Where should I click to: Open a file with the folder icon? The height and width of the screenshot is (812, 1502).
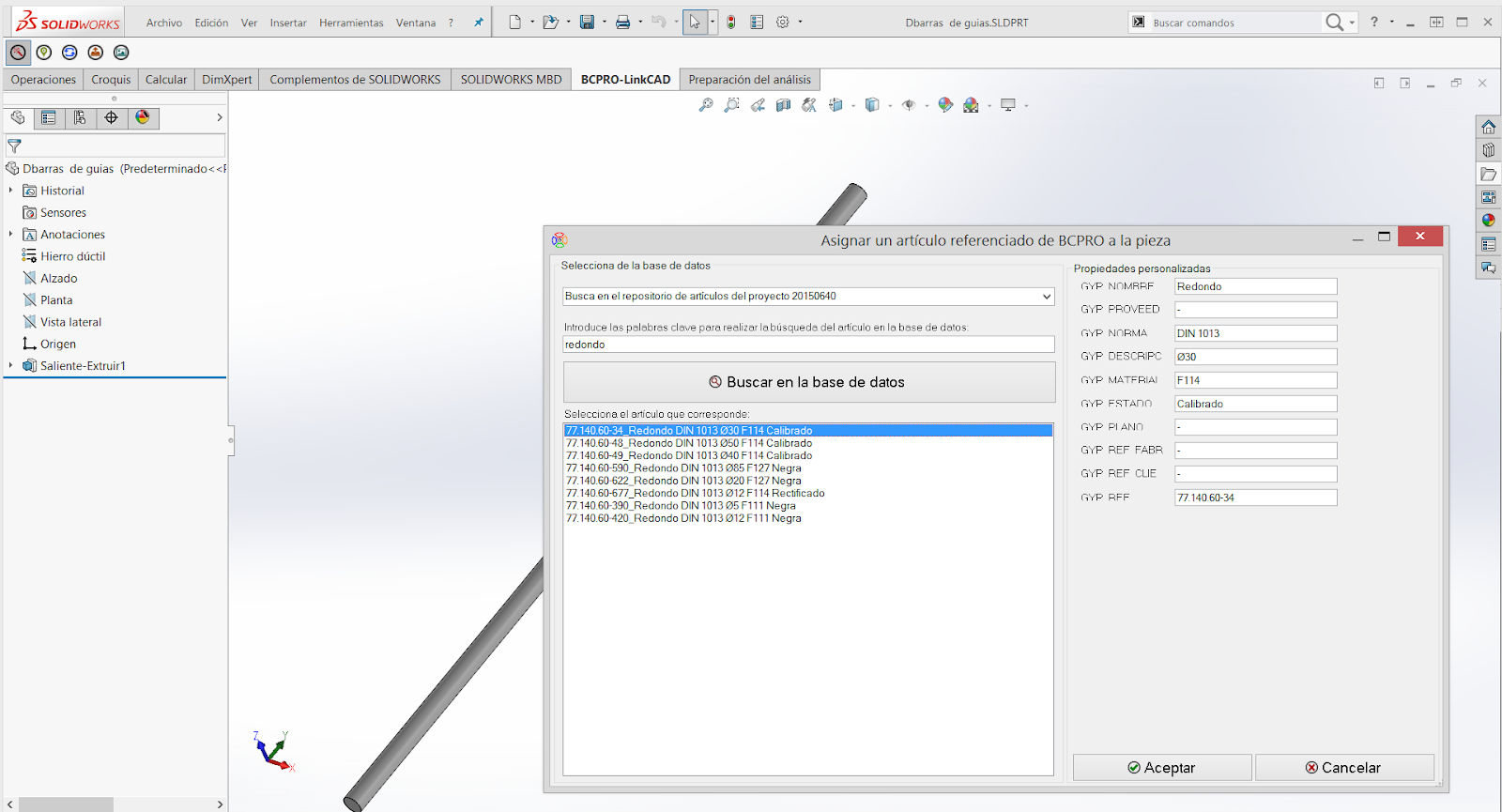tap(551, 22)
